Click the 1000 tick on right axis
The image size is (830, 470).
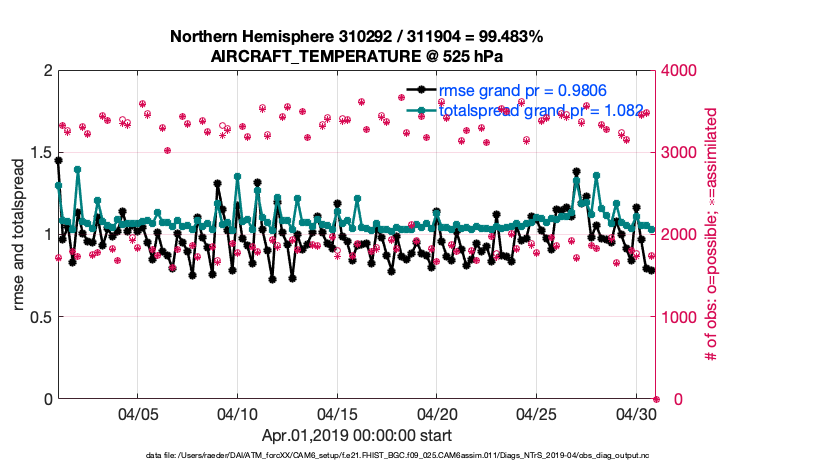pyautogui.click(x=681, y=317)
